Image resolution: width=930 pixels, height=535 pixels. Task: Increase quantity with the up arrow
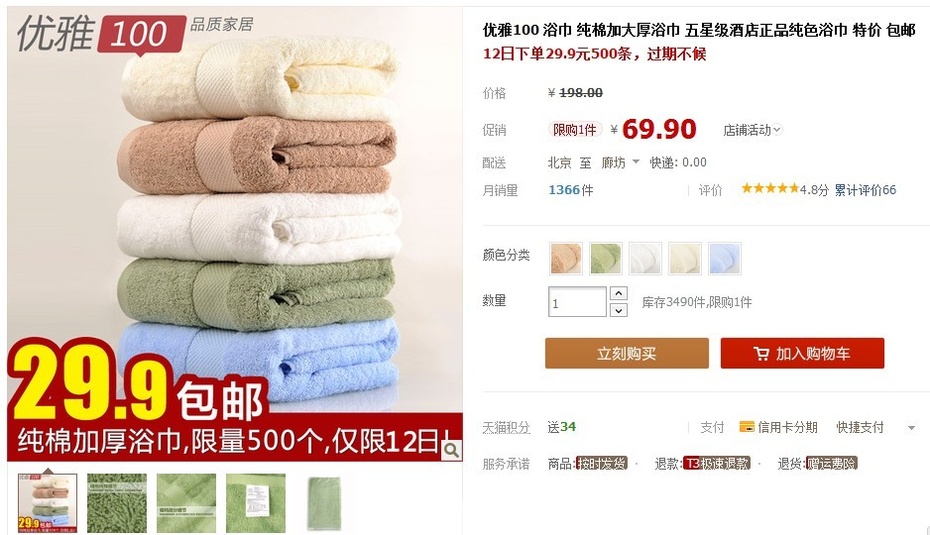pos(619,294)
